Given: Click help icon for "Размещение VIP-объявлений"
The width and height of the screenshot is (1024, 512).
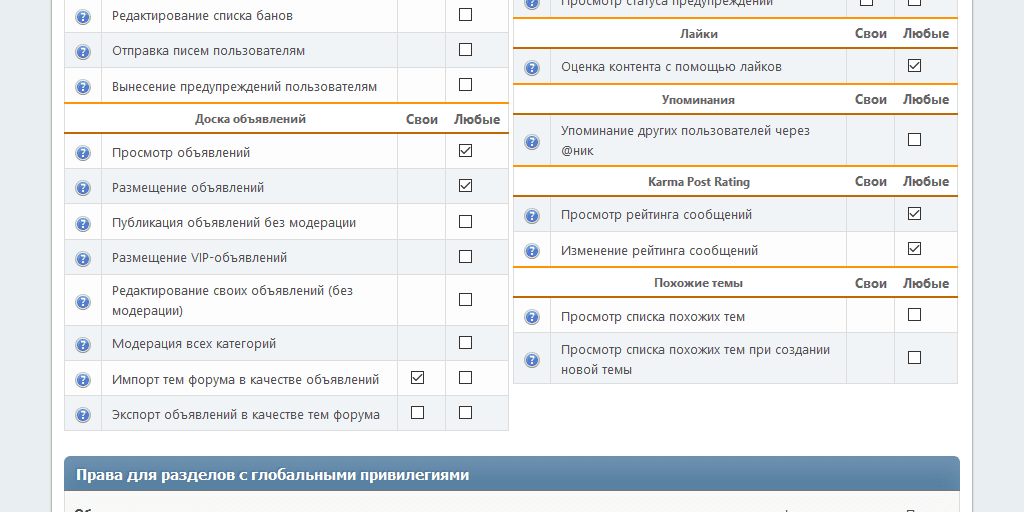Looking at the screenshot, I should pyautogui.click(x=83, y=258).
